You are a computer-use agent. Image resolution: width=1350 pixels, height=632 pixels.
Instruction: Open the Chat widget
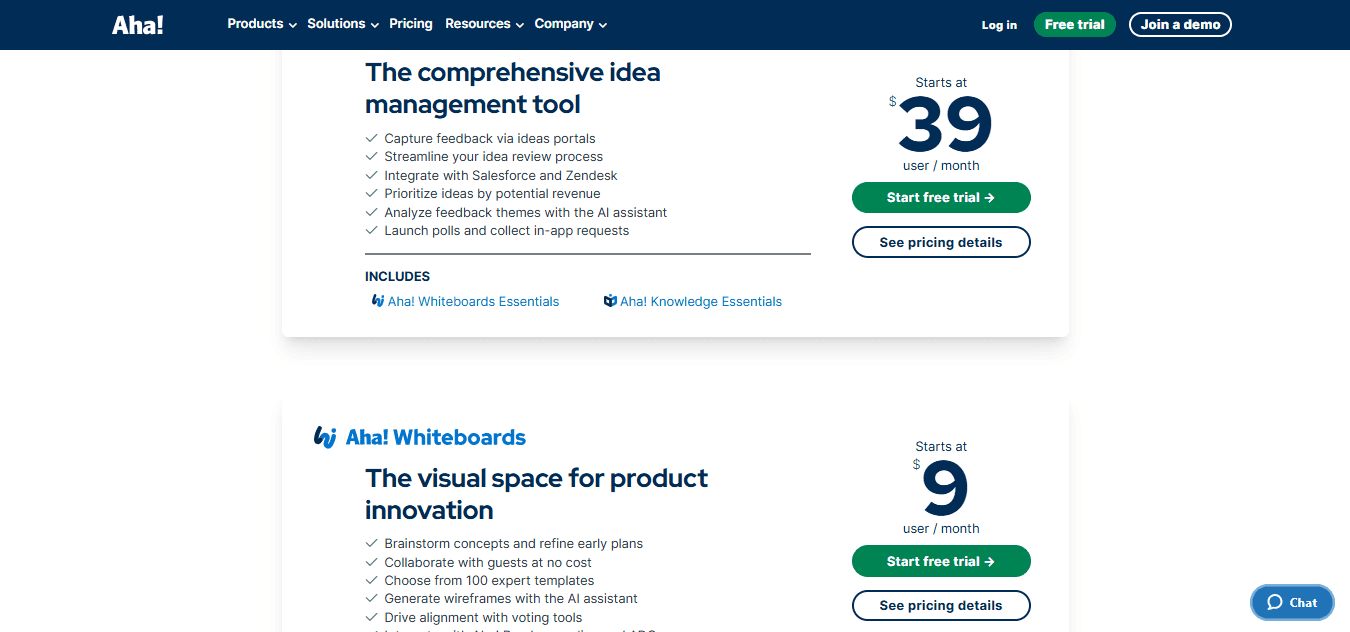coord(1292,602)
